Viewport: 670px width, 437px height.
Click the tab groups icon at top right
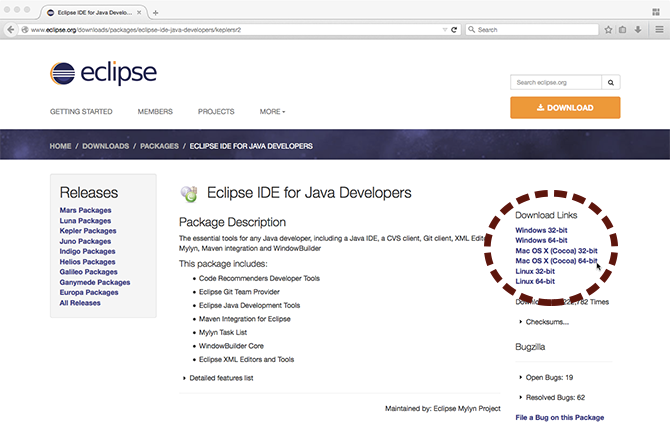click(656, 12)
